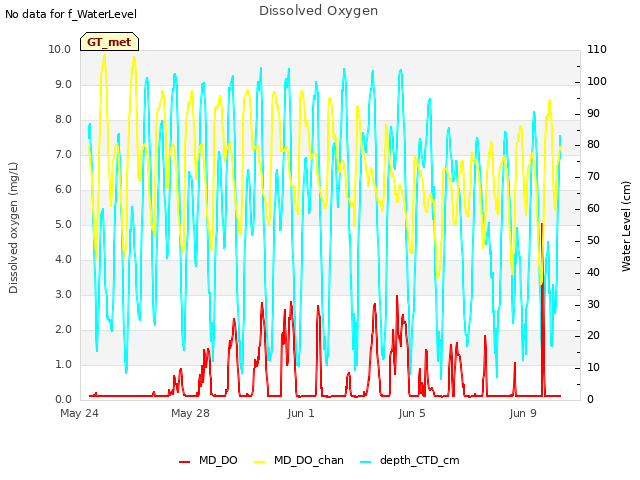The width and height of the screenshot is (640, 480).
Task: Click the 70 right axis tick label
Action: [593, 177]
